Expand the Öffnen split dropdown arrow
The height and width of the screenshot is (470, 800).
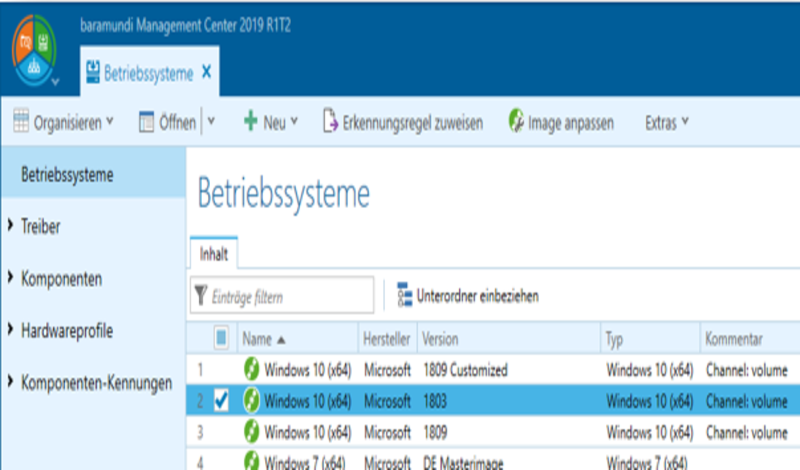coord(211,121)
